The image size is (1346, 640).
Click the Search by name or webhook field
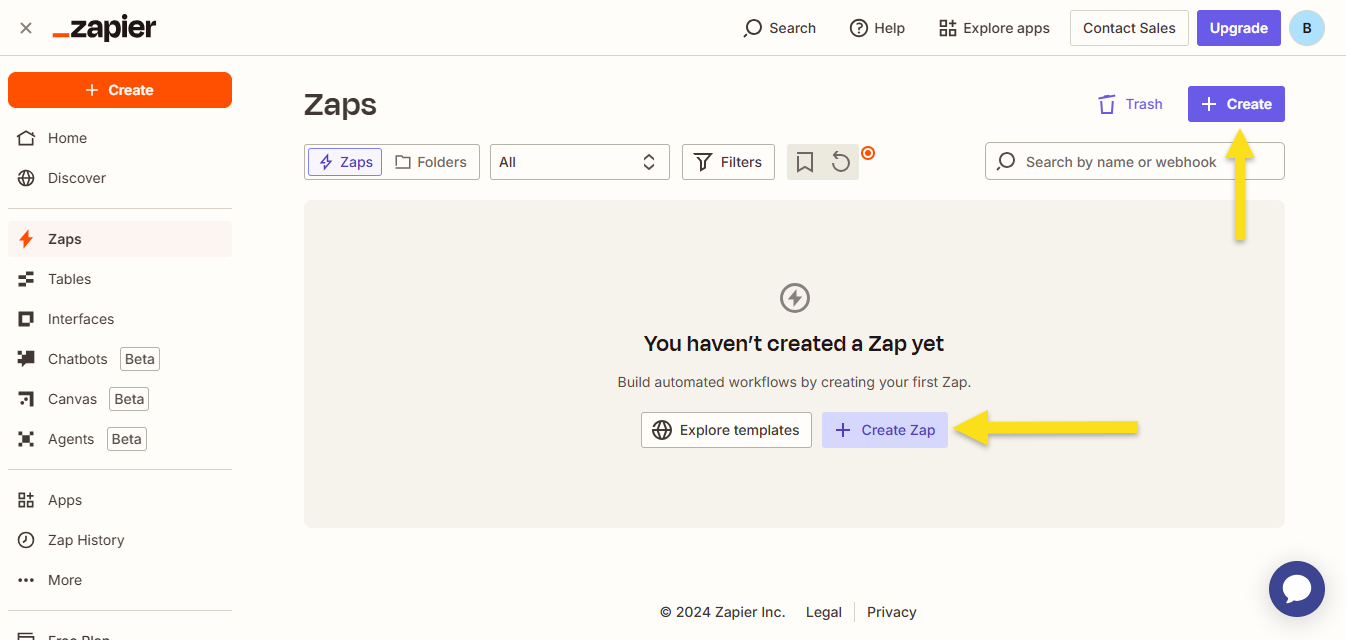click(1135, 162)
